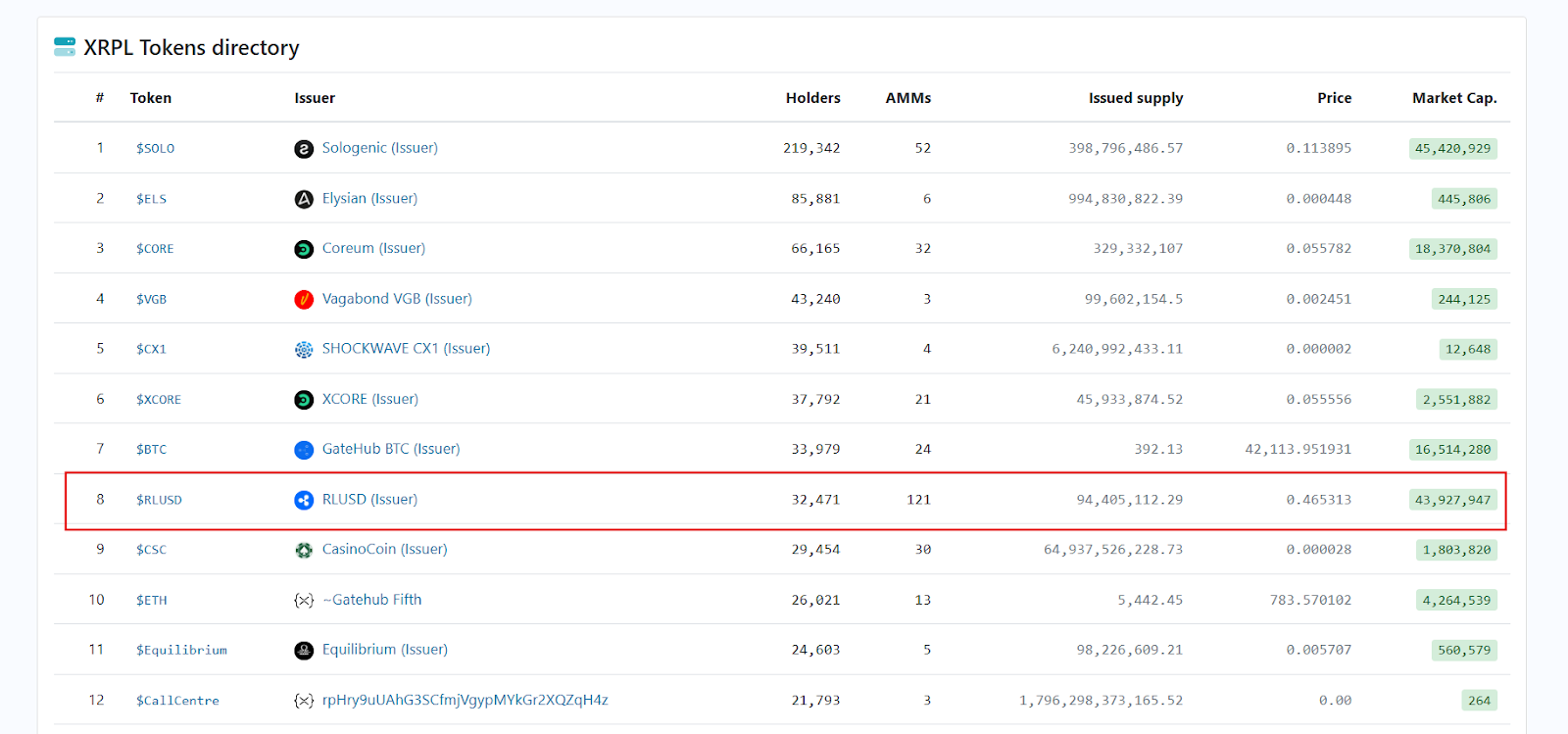Click the Vagabond VGB red logo icon
The image size is (1568, 734).
tap(304, 299)
